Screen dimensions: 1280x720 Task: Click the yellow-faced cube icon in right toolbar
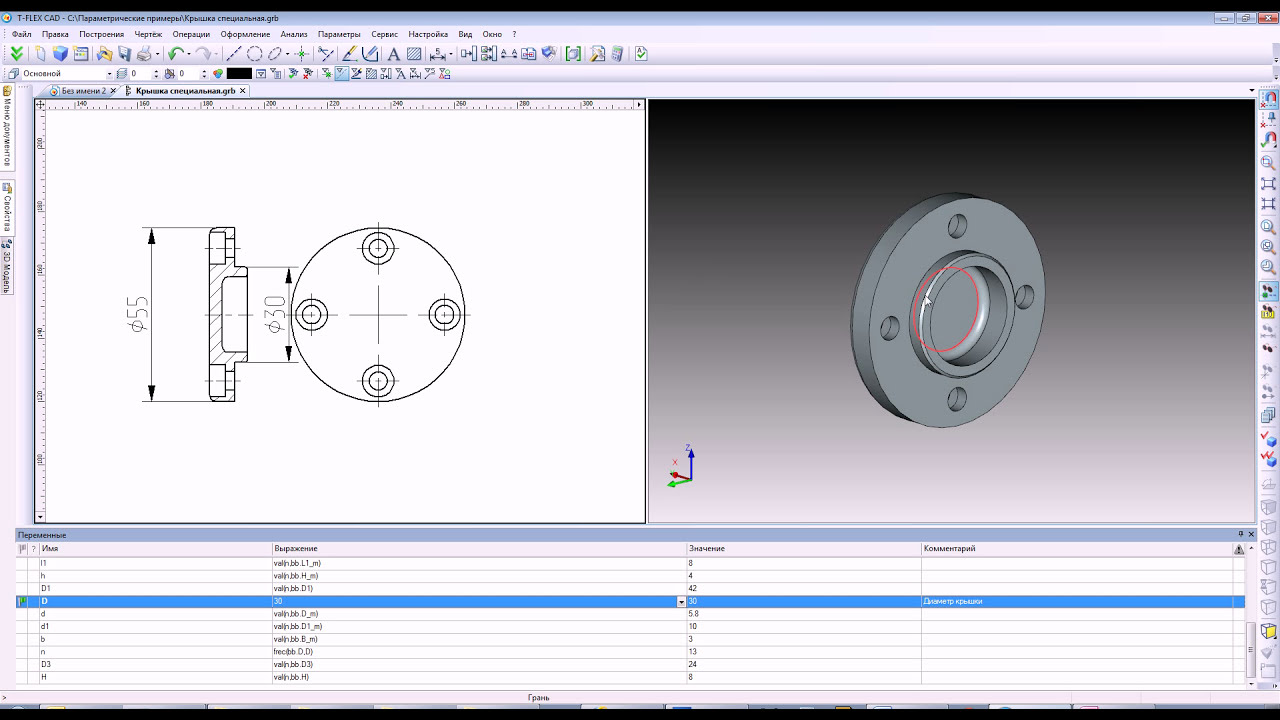(x=1268, y=632)
